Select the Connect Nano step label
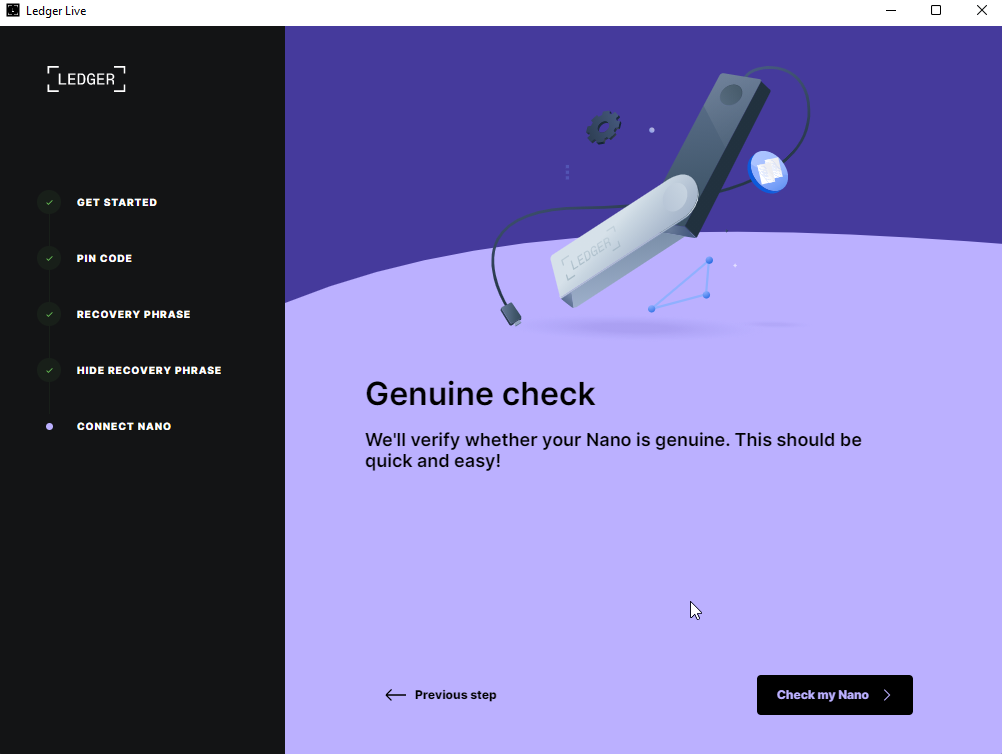 click(124, 426)
